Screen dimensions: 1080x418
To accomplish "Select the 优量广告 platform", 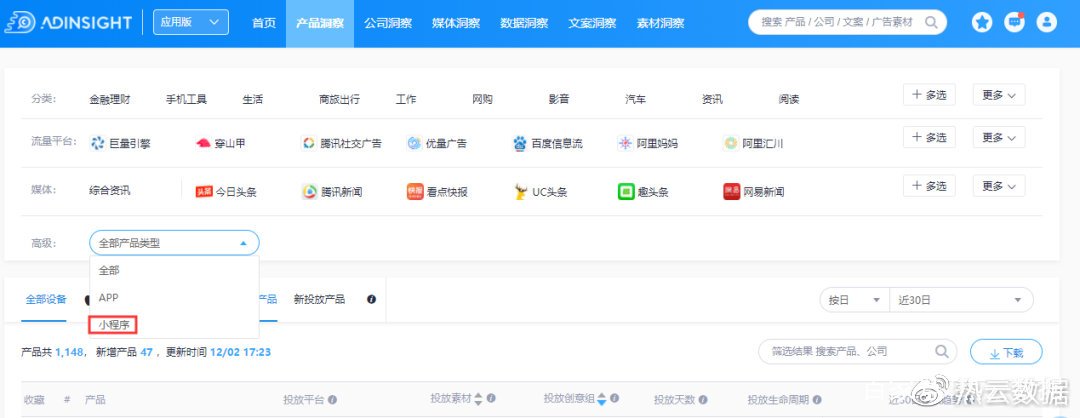I will (x=437, y=144).
